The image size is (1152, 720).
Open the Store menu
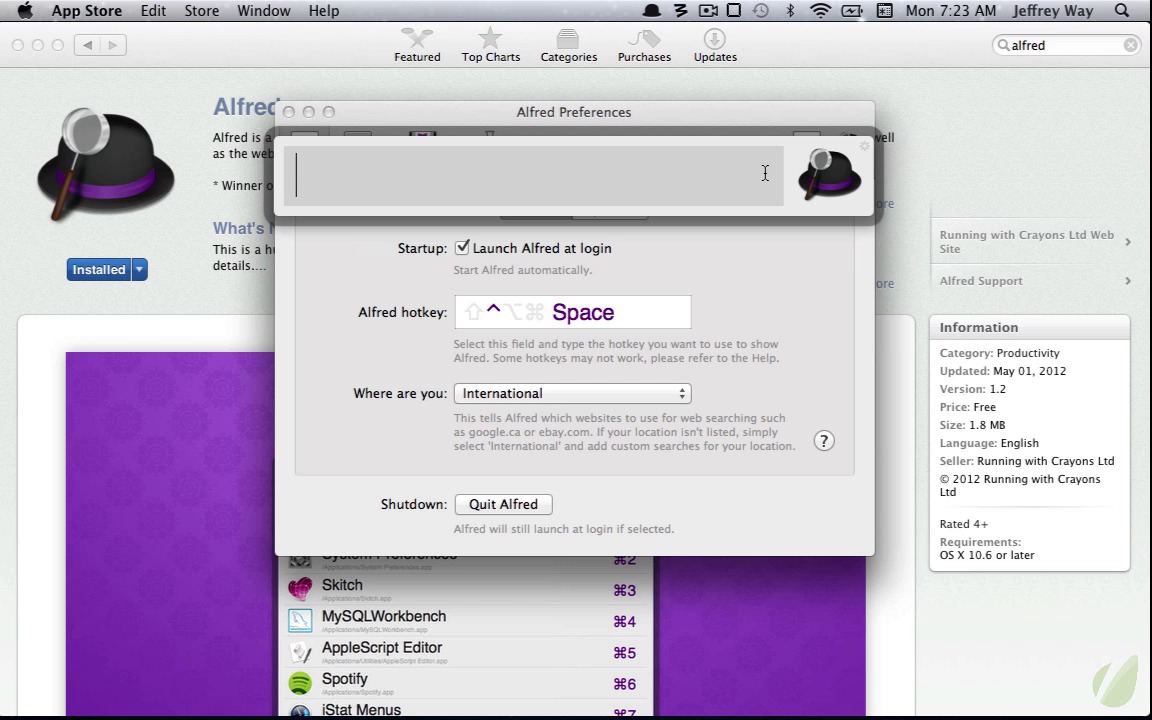(x=201, y=10)
